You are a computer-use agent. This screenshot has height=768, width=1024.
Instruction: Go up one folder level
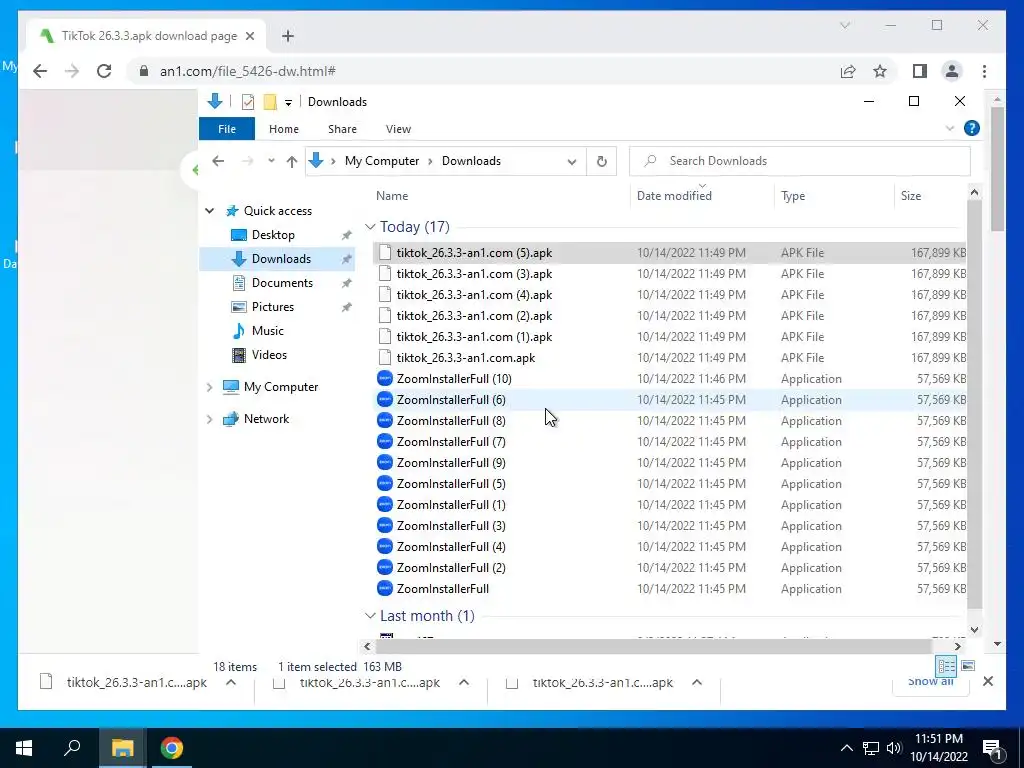pos(291,161)
